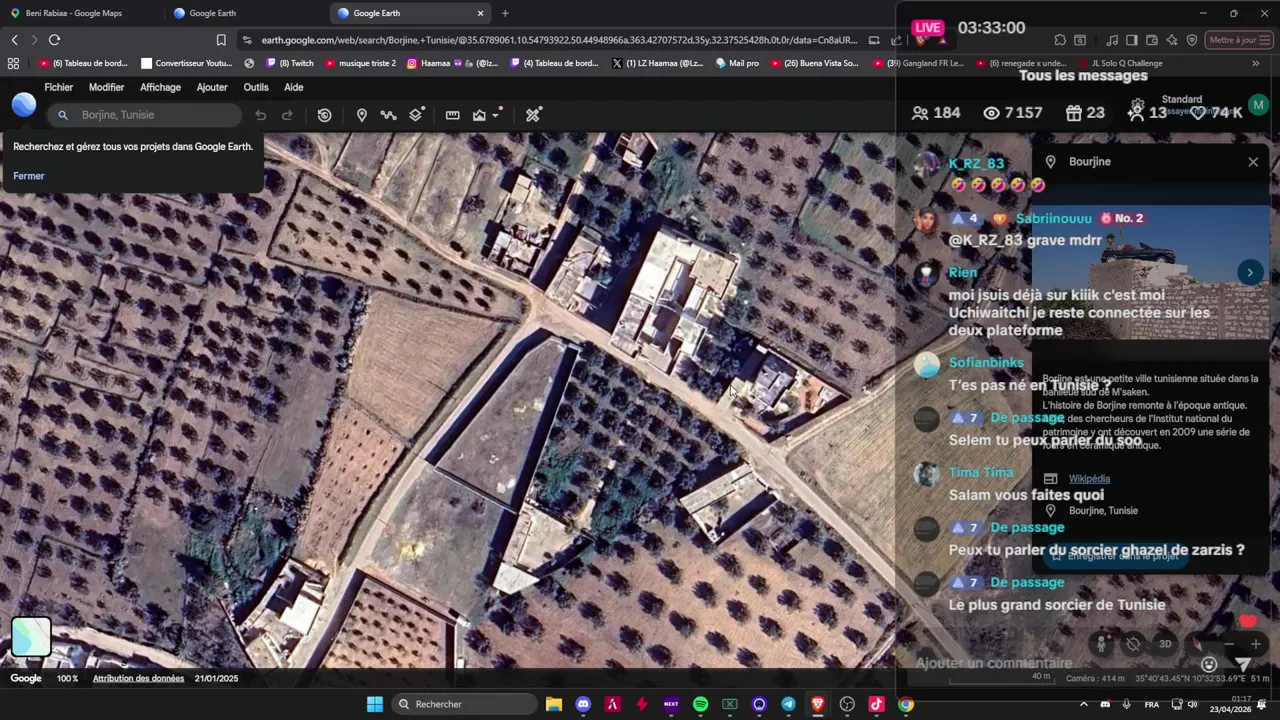Select the draw path tool
Image resolution: width=1280 pixels, height=720 pixels.
388,115
